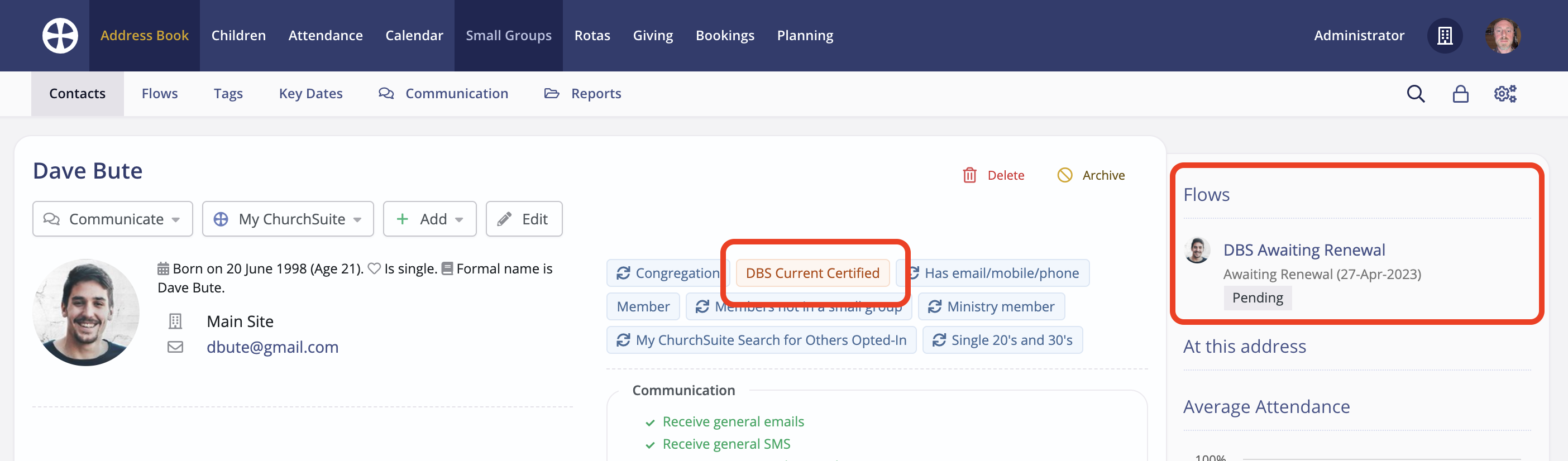This screenshot has height=461, width=1568.
Task: Click the Administrator link
Action: [x=1359, y=35]
